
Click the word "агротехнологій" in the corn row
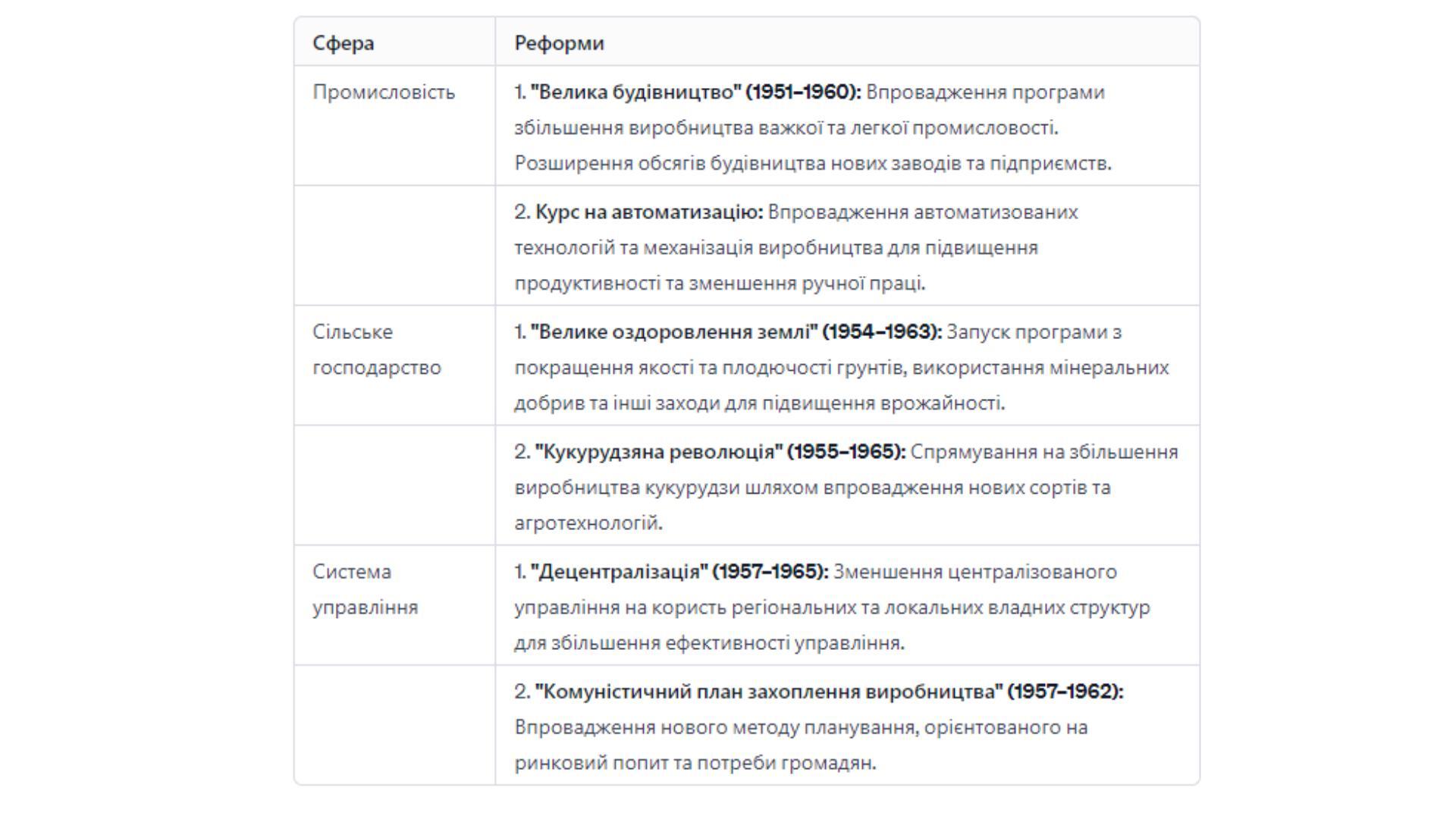click(588, 522)
